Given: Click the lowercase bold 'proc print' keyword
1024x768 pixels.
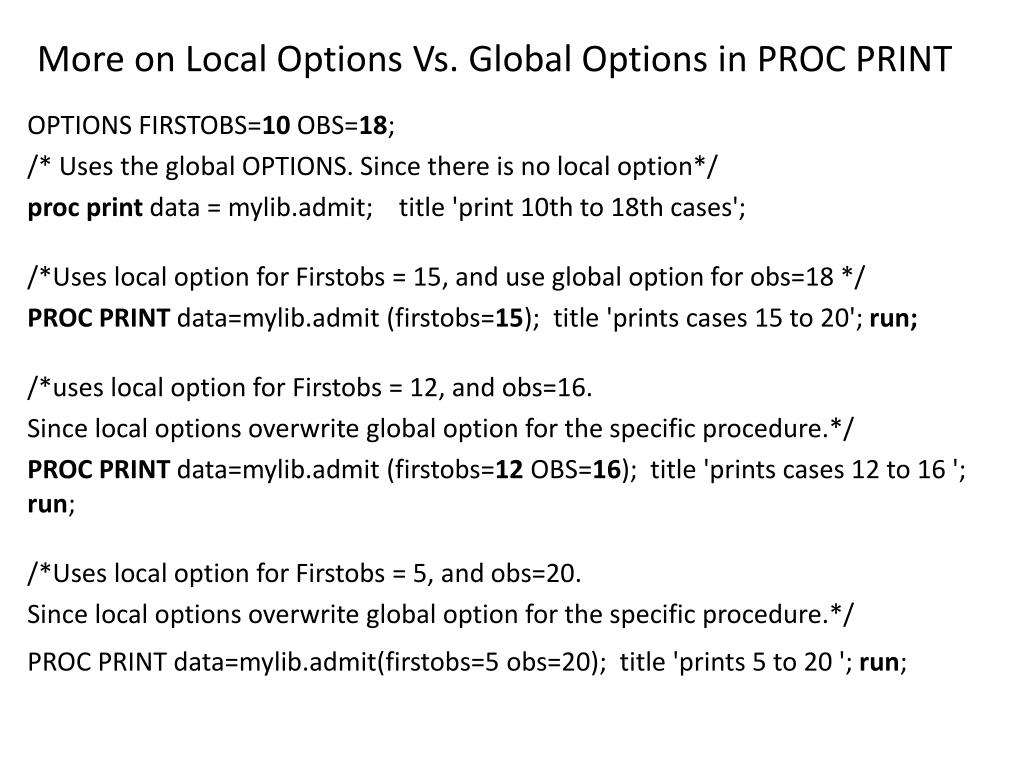Looking at the screenshot, I should coord(85,208).
